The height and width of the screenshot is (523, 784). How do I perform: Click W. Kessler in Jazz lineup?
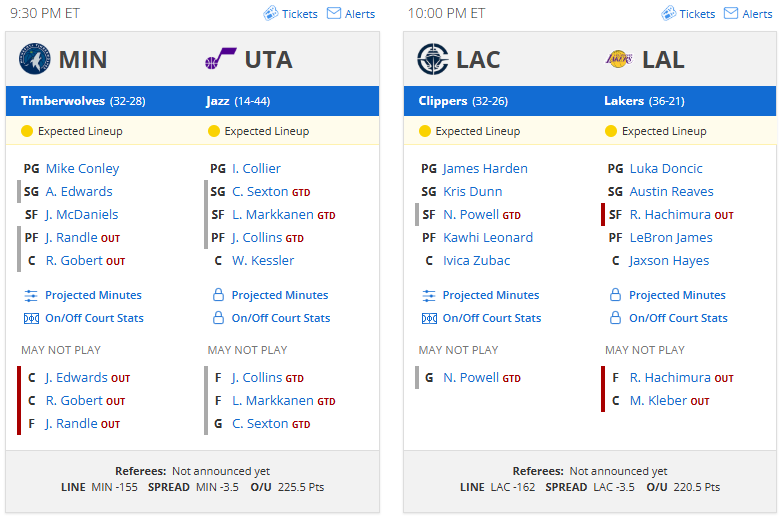263,260
